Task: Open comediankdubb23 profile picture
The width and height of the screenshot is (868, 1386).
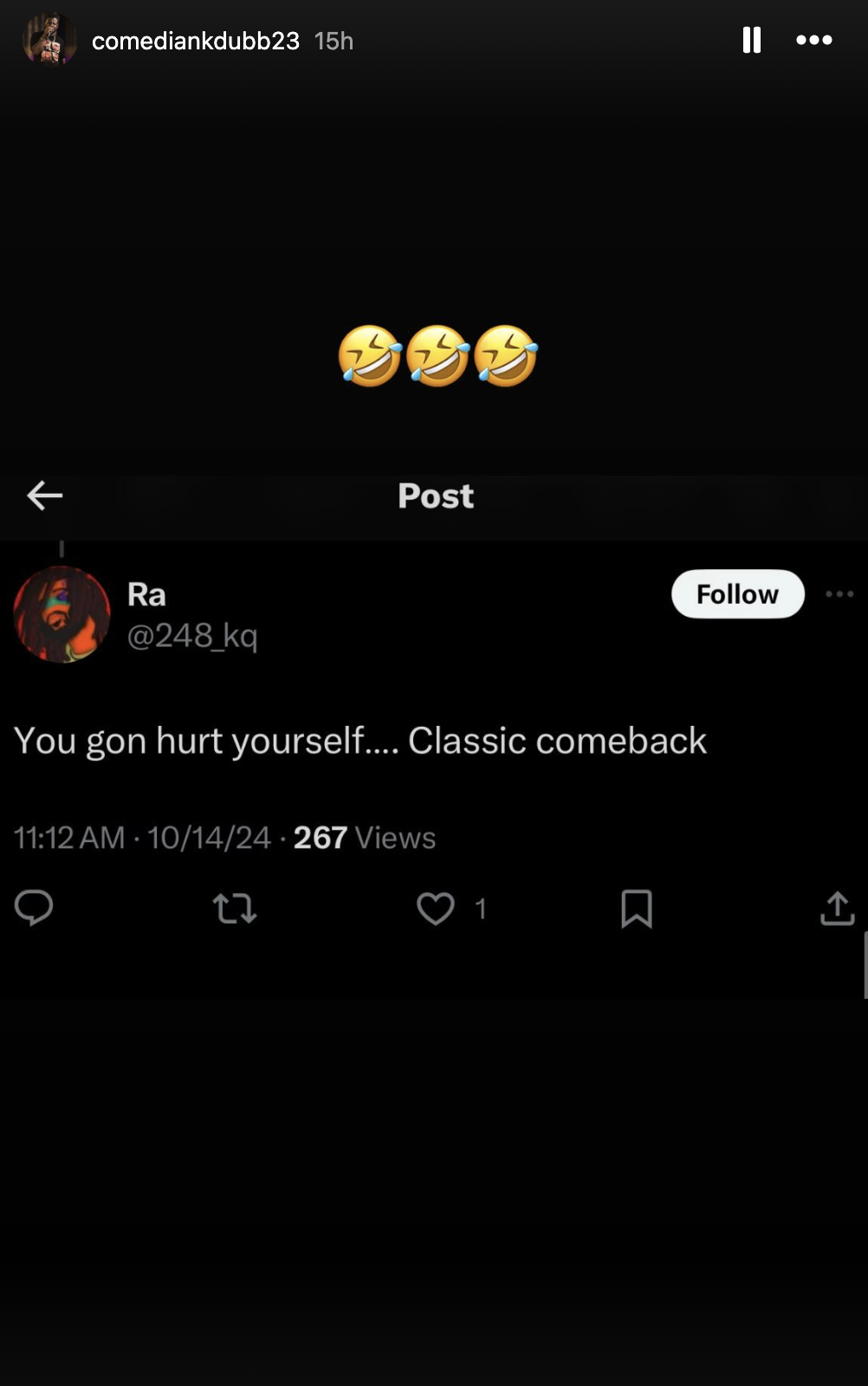Action: click(49, 40)
